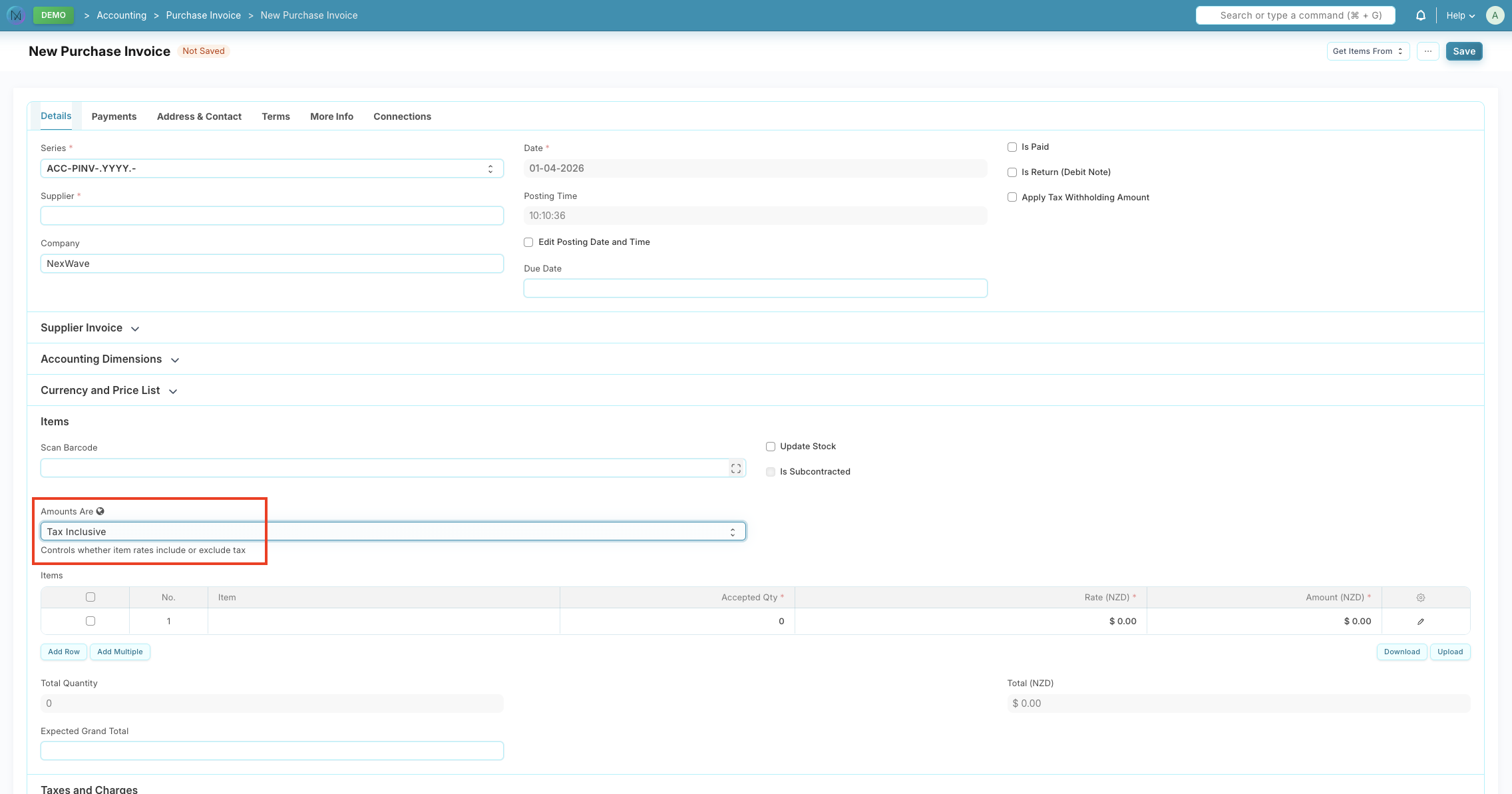Edit the first item row with the pencil icon
Screen dimensions: 1512x794
1421,621
